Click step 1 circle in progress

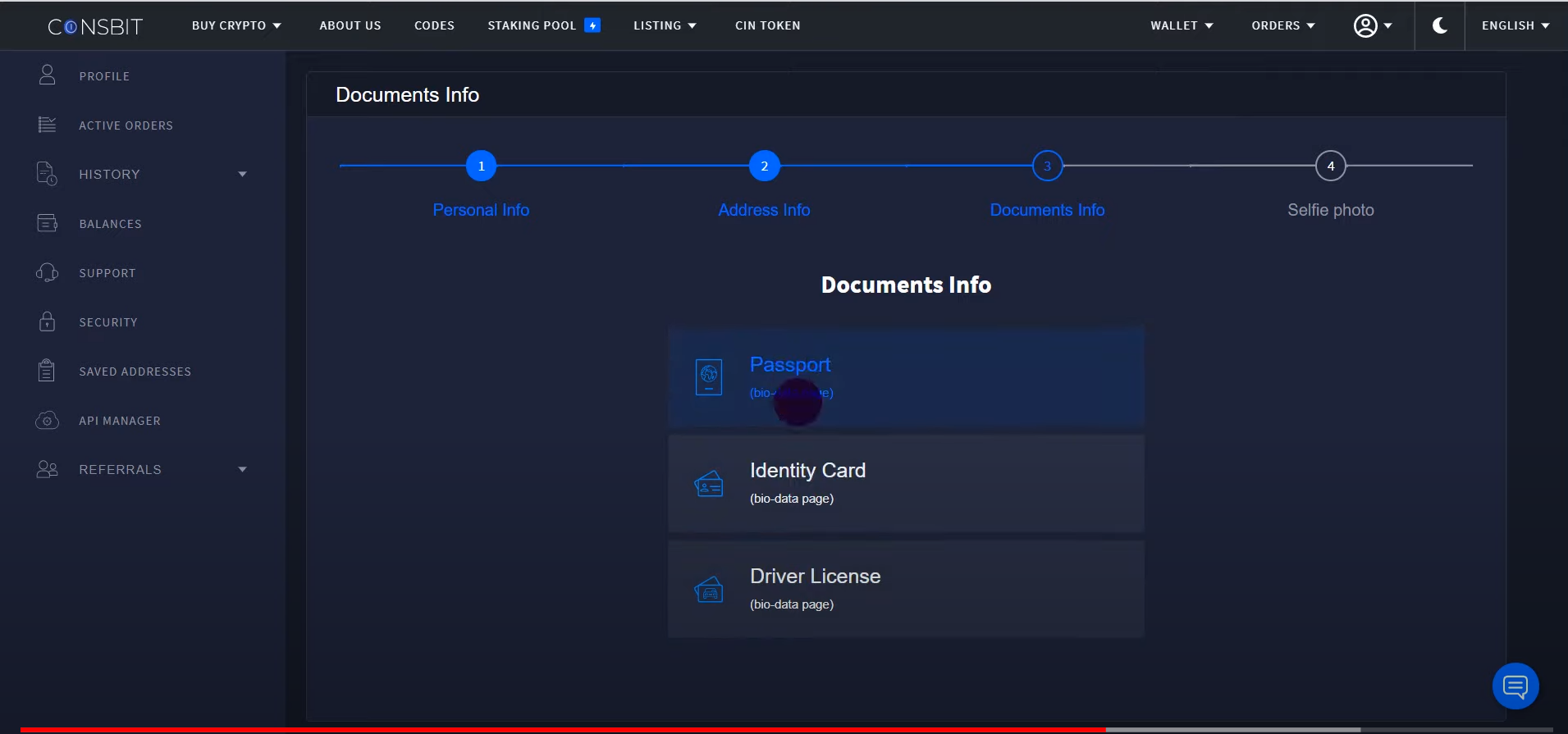[x=482, y=166]
